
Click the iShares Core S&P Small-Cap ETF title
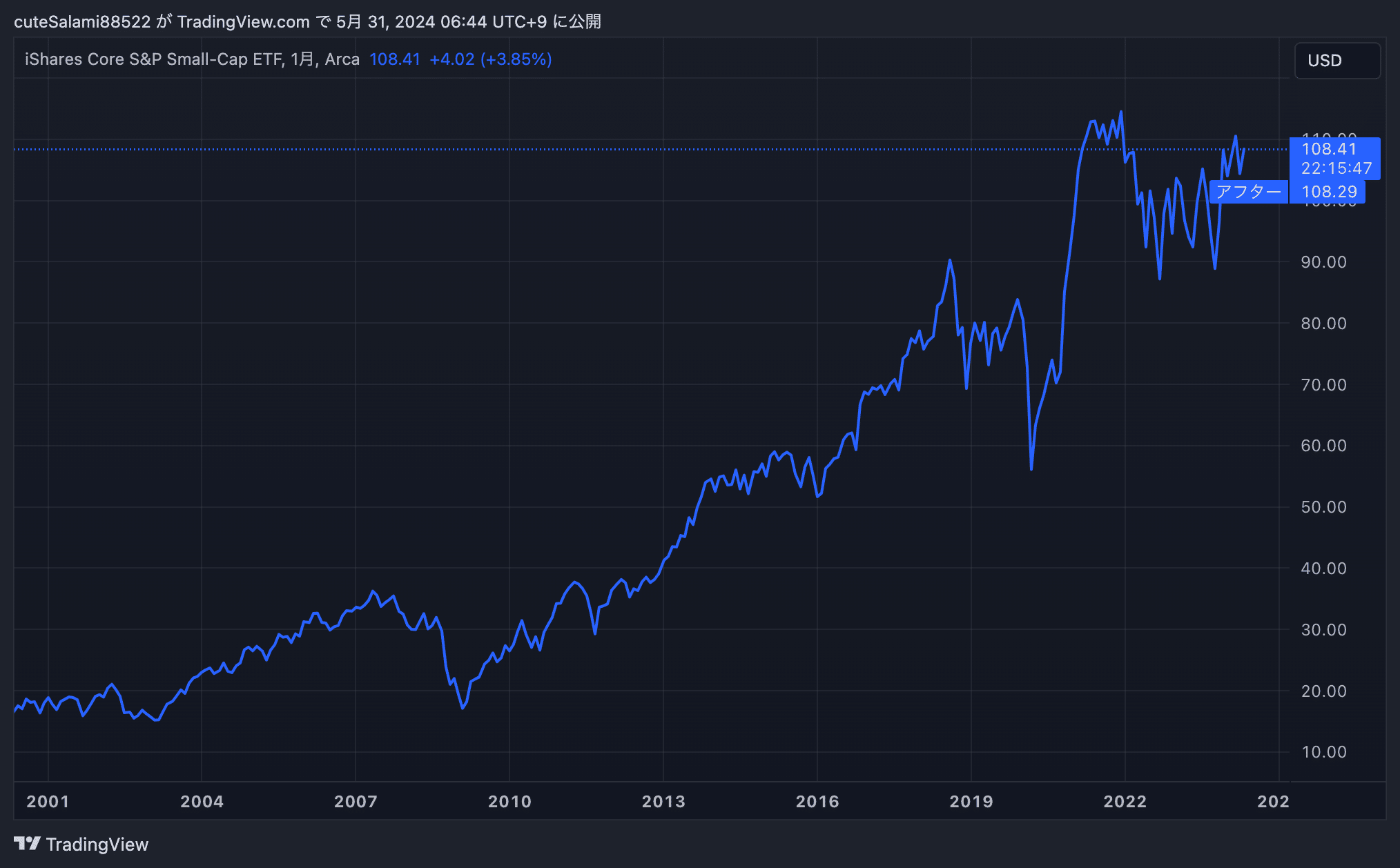153,59
